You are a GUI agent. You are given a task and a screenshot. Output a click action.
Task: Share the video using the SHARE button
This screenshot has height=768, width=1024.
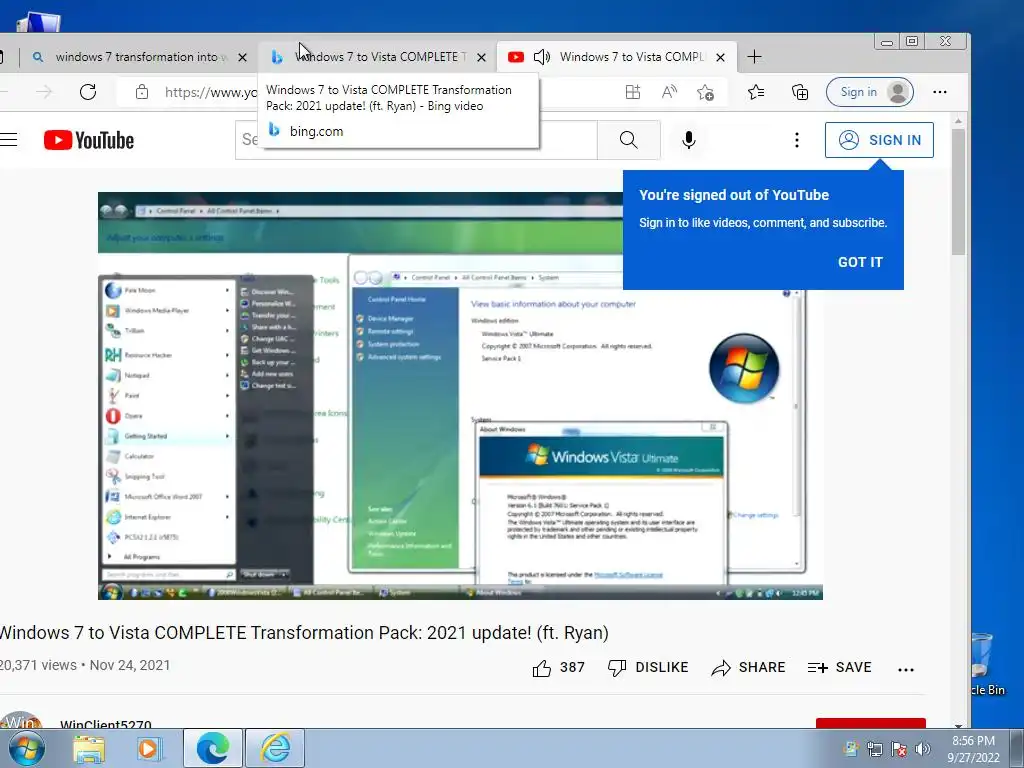[x=748, y=667]
